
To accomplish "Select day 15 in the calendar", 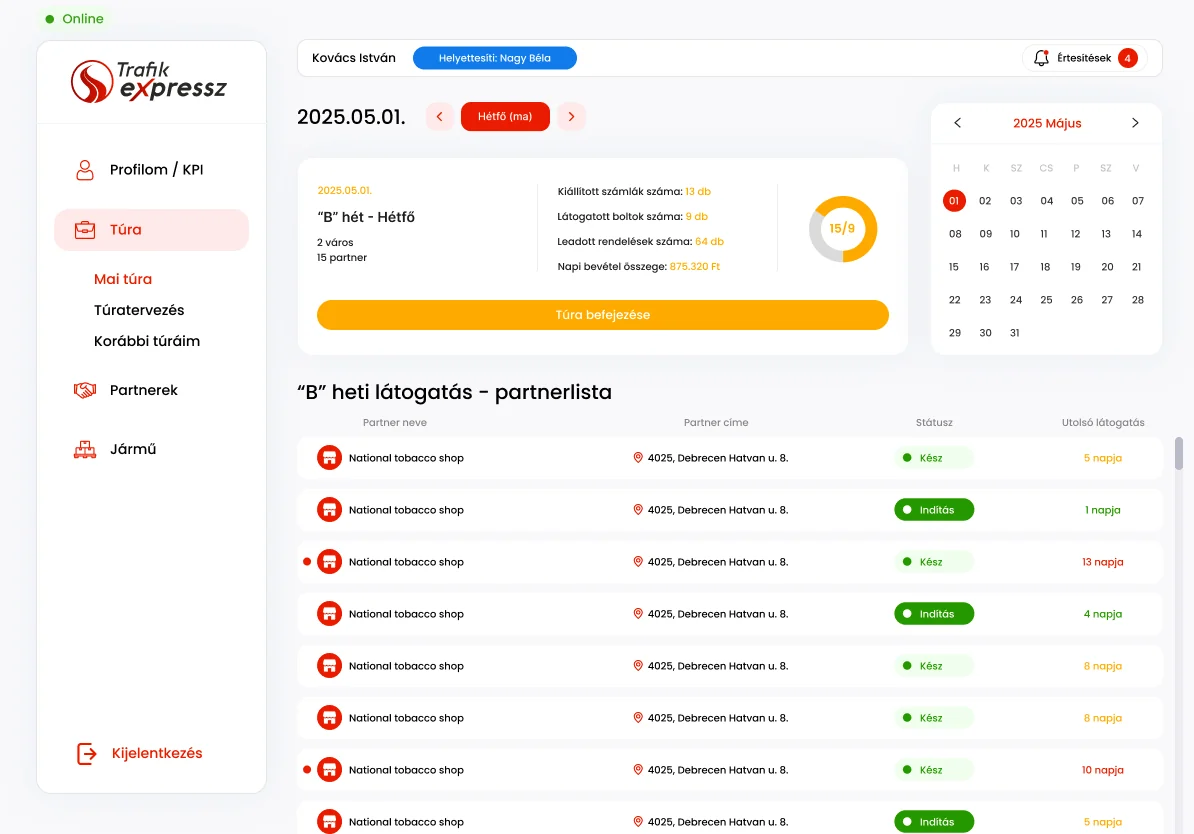I will pos(954,267).
